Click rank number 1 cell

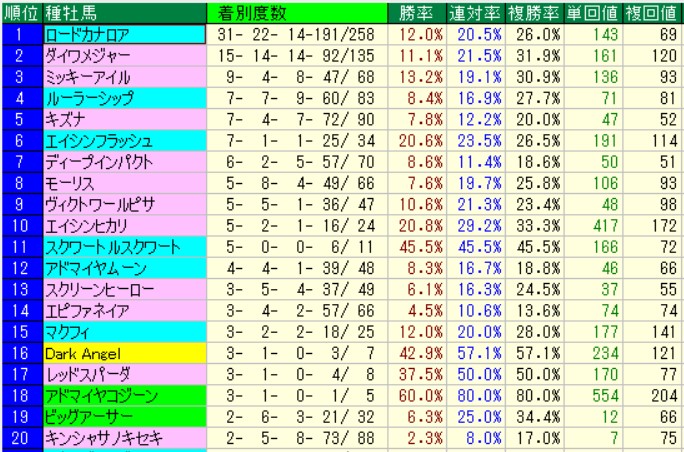tap(22, 34)
